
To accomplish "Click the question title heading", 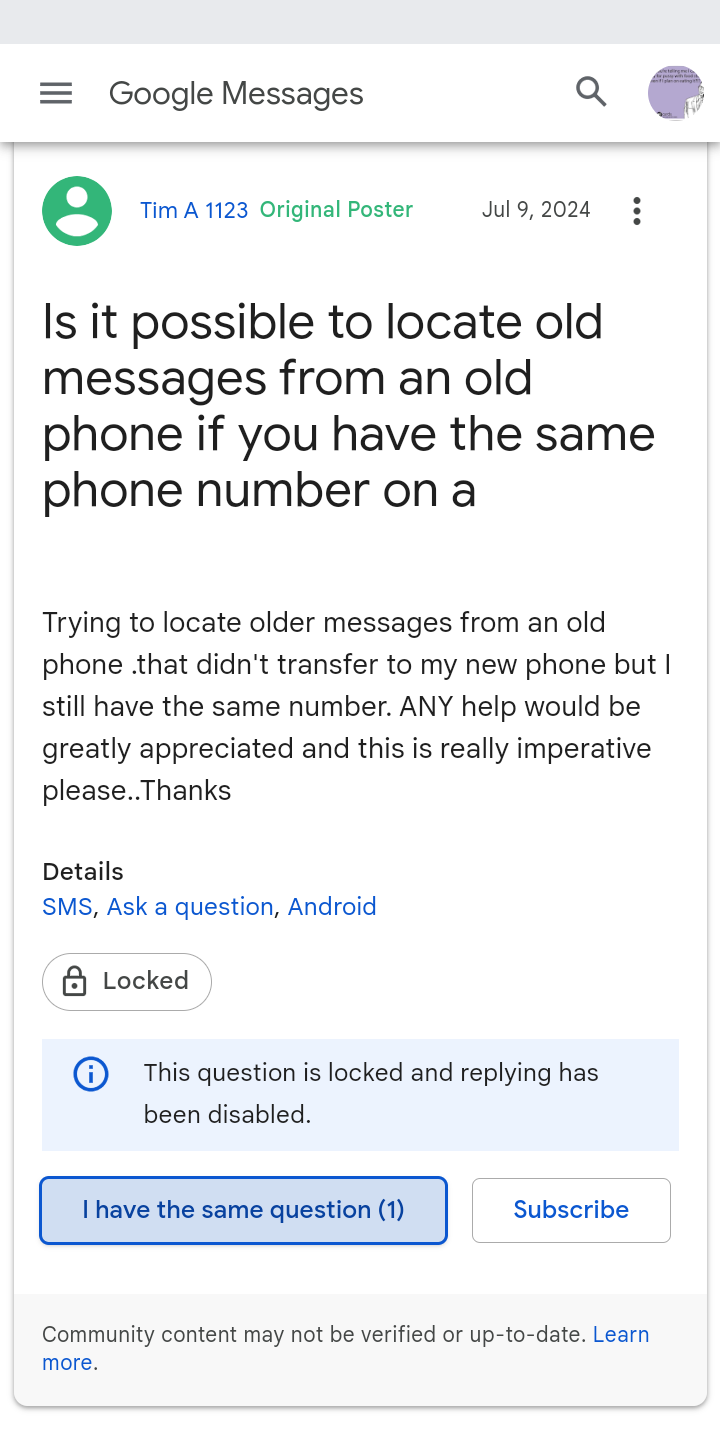I will [x=348, y=406].
